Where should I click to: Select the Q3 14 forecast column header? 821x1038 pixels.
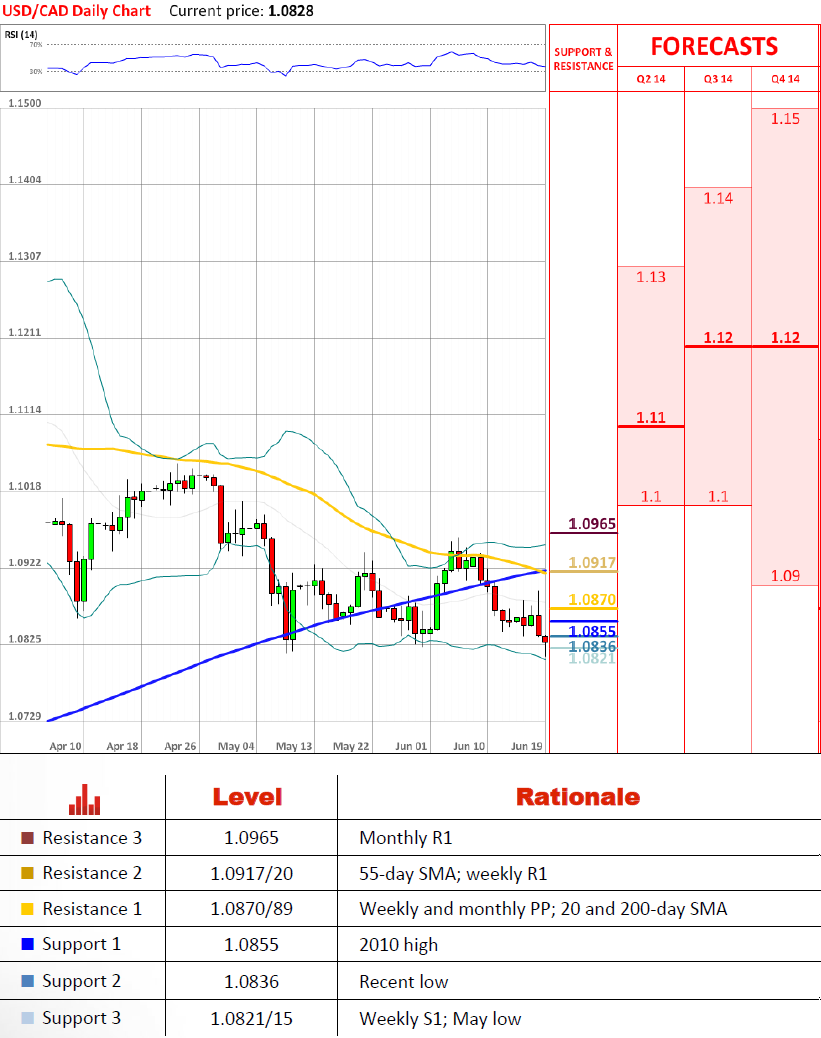point(718,79)
